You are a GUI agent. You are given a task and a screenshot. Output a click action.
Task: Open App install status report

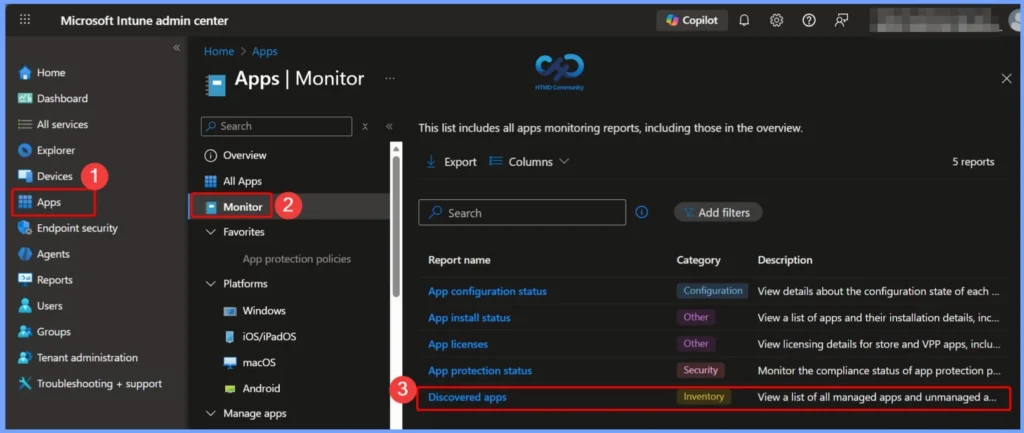tap(469, 318)
